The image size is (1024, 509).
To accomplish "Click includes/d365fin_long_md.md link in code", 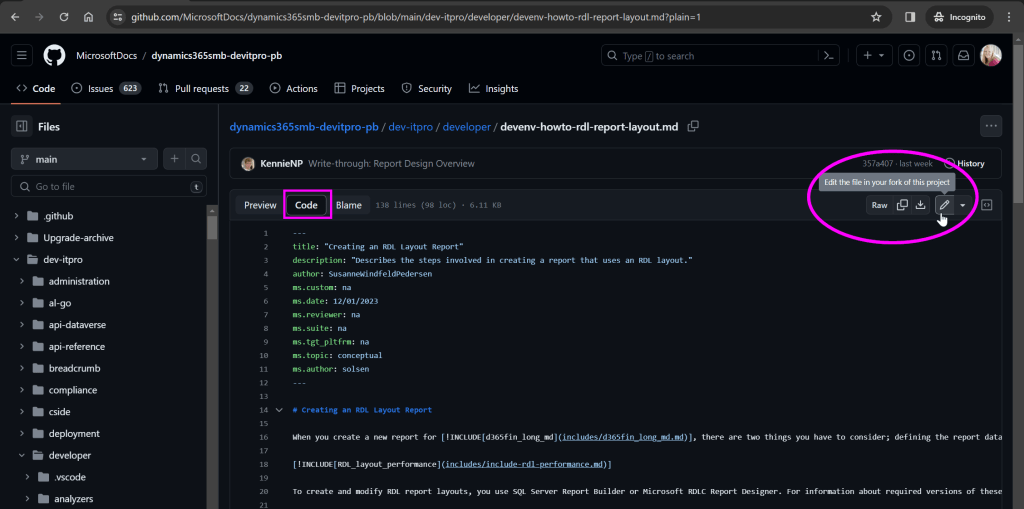I will pos(622,437).
